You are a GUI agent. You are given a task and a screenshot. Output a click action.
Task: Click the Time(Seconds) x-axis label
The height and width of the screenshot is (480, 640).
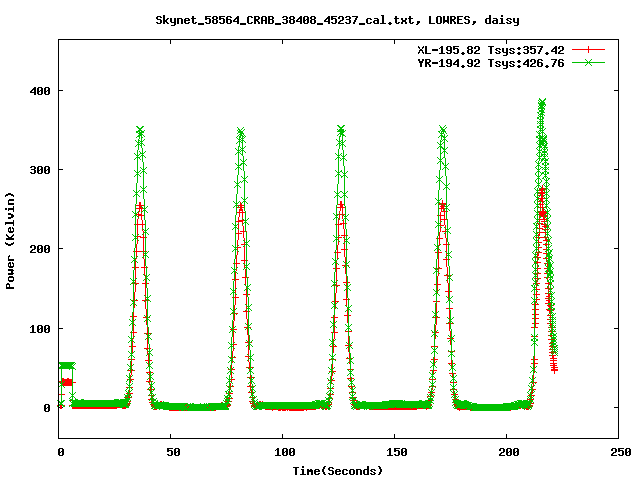[x=337, y=470]
